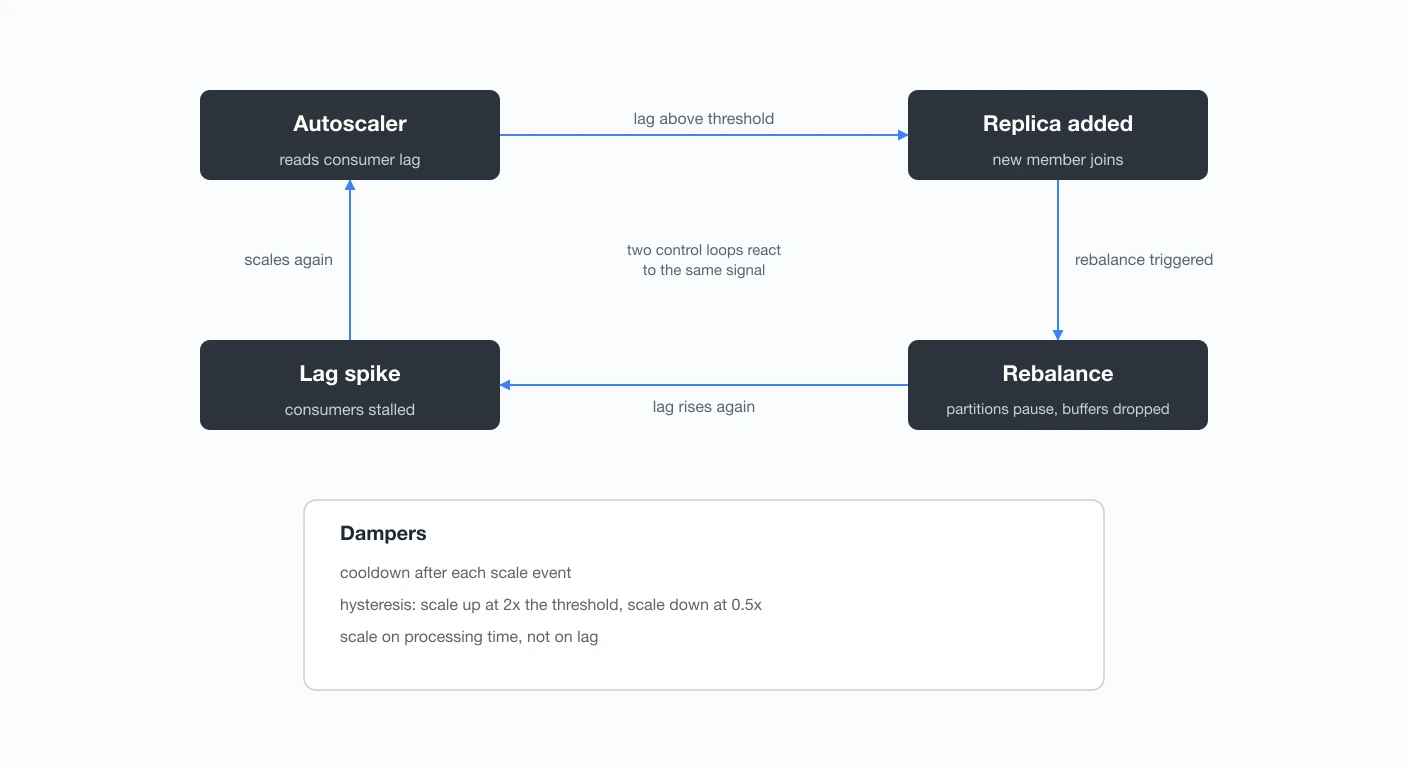1408x768 pixels.
Task: Click the 'two control loops react' note
Action: click(x=704, y=260)
